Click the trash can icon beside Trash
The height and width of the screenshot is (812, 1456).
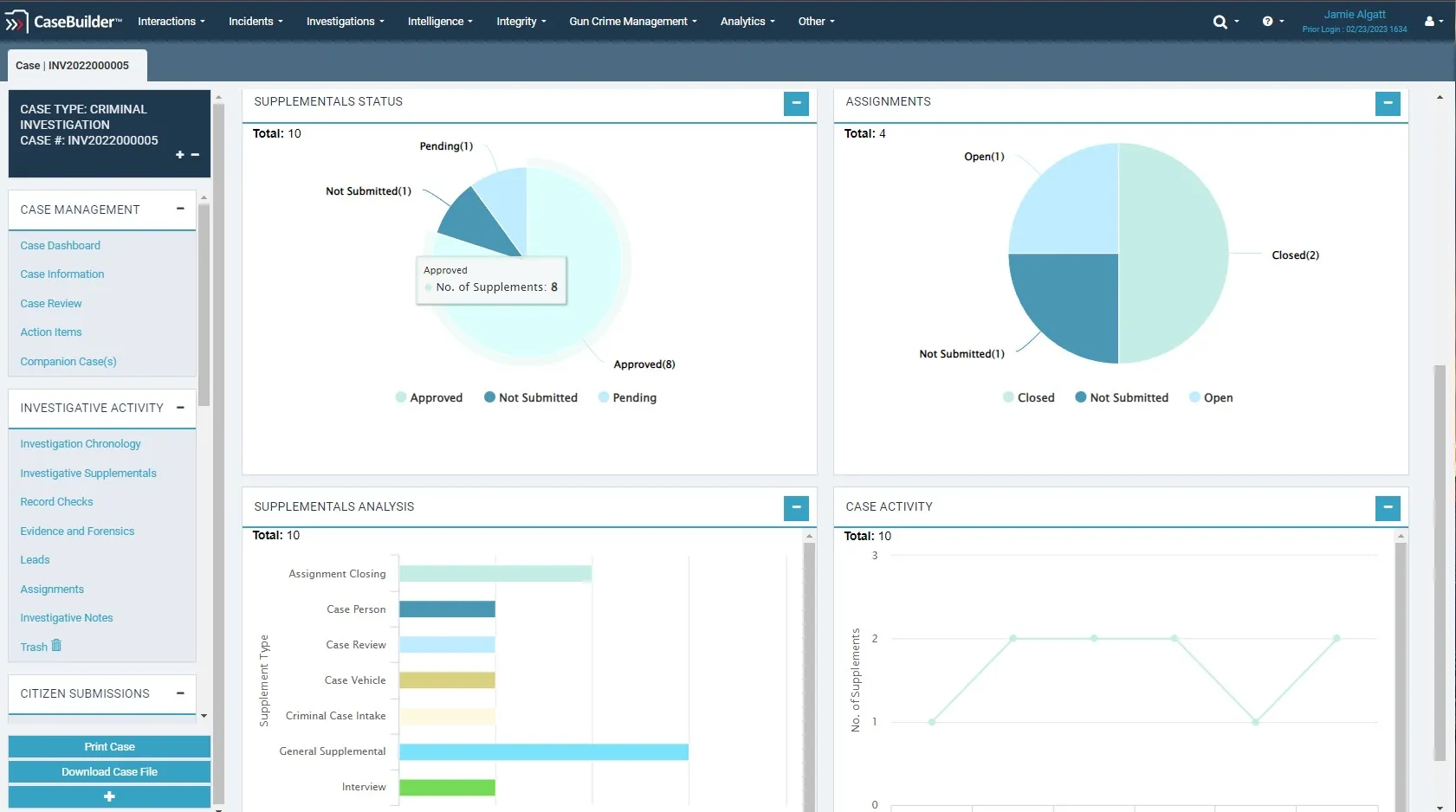coord(56,646)
